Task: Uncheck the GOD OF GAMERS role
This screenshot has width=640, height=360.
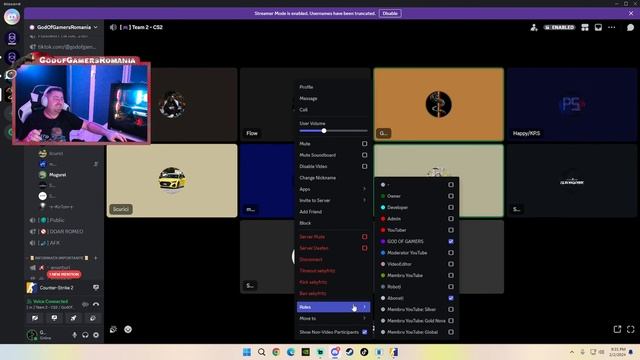Action: click(x=451, y=241)
